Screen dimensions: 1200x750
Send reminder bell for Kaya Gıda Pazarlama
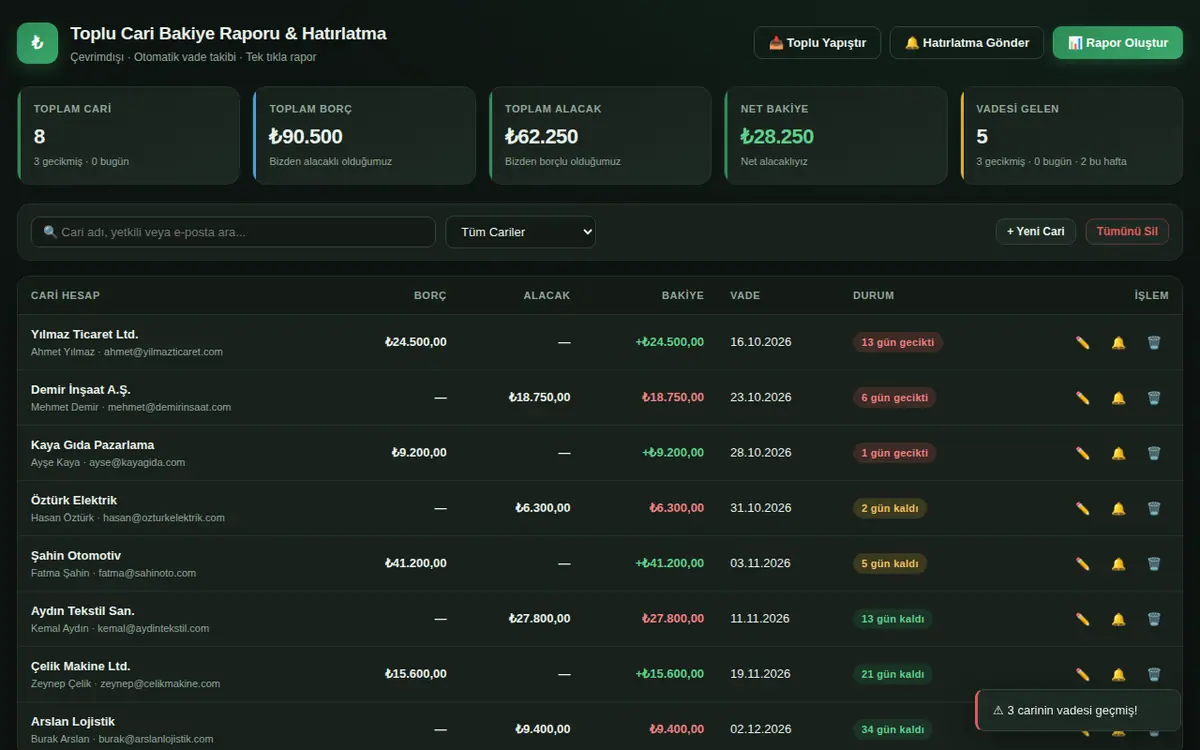1118,453
